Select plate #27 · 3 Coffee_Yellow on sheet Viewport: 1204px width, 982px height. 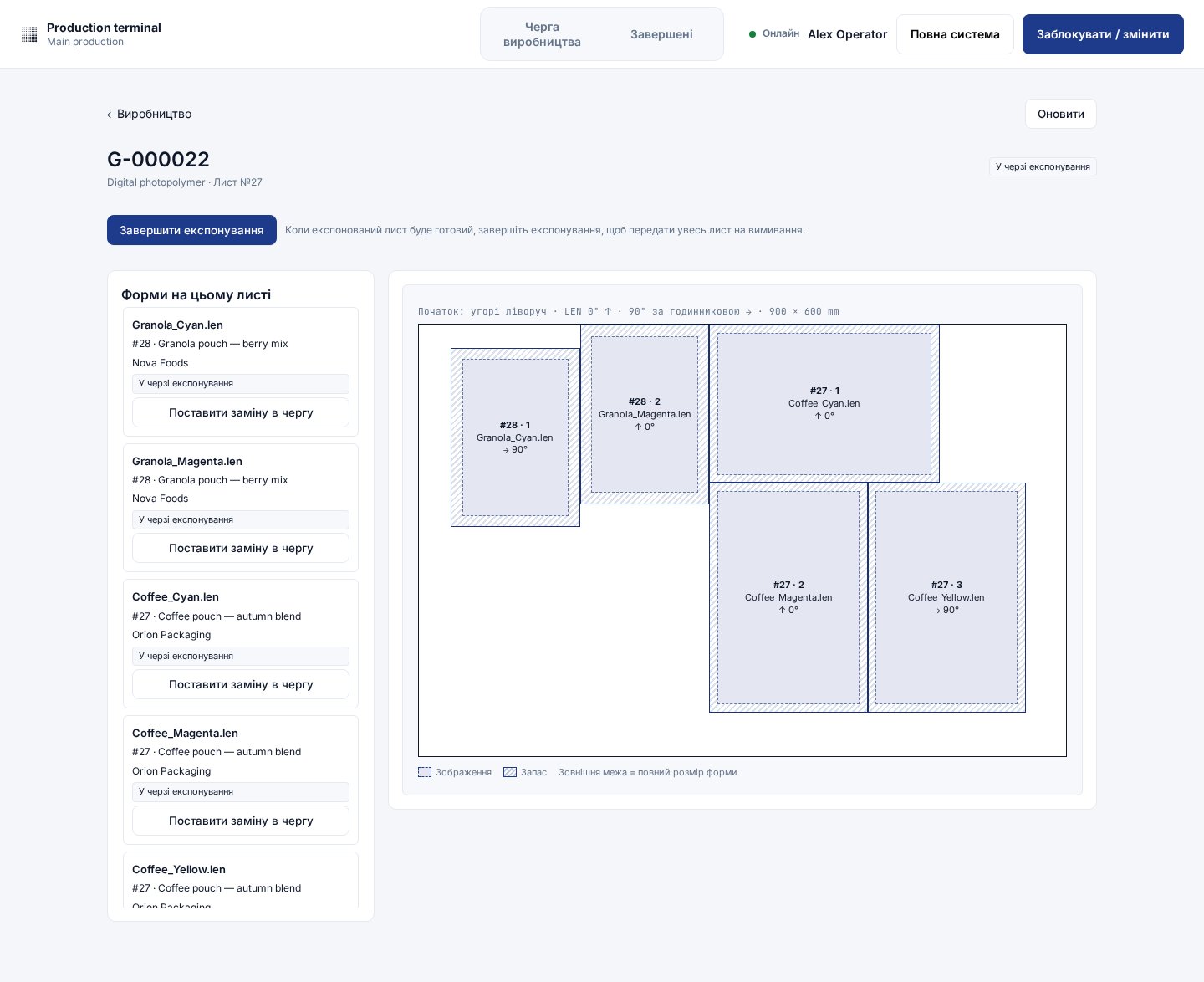click(x=946, y=597)
